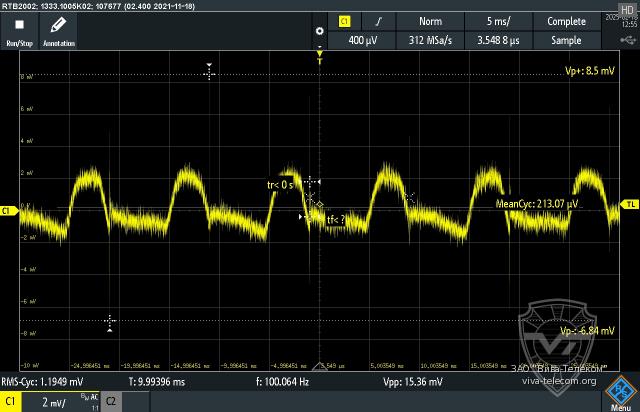Change the 400 µV trigger level
Screen dimensions: 640x412
tap(362, 40)
